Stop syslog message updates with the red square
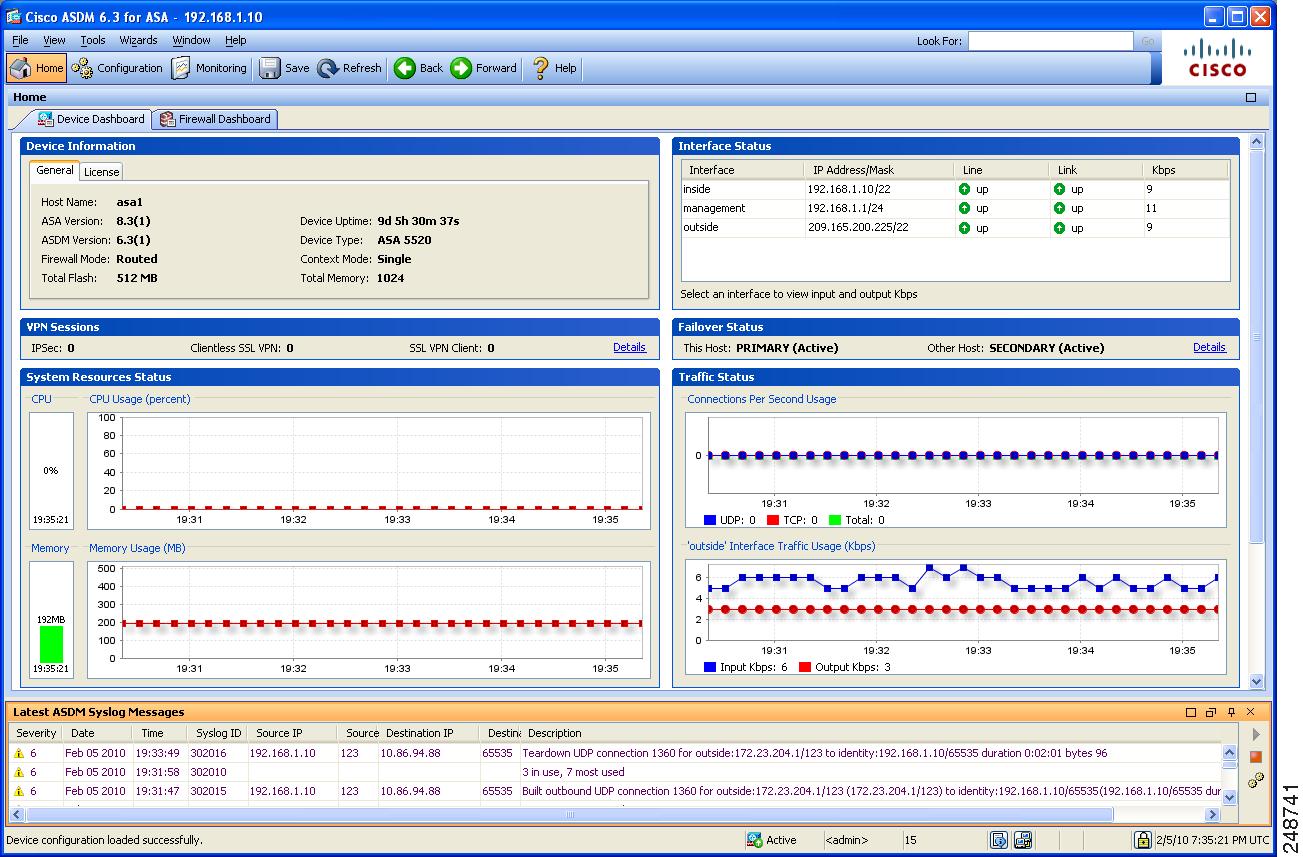 (x=1256, y=757)
